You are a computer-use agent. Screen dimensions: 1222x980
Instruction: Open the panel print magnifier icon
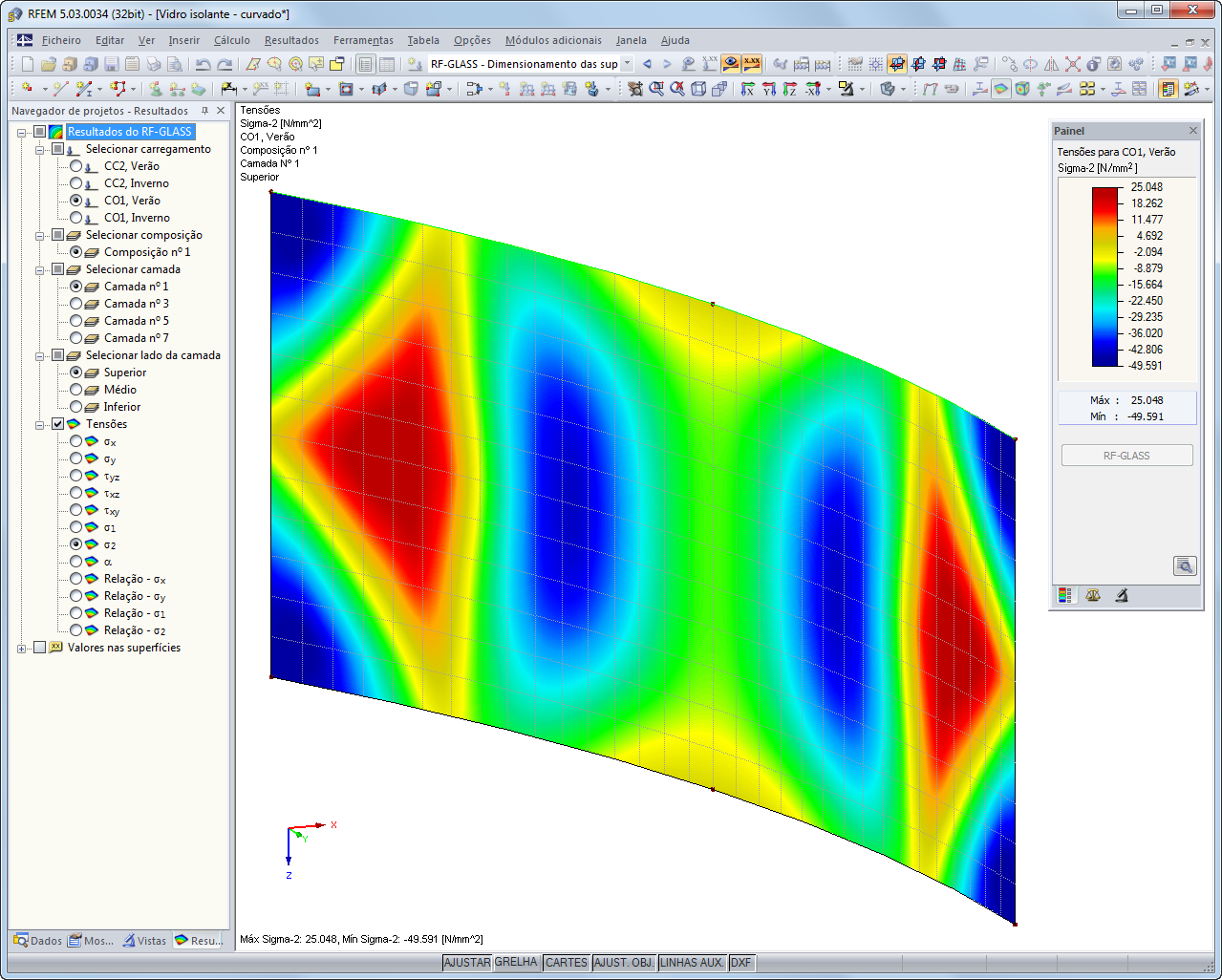coord(1185,565)
